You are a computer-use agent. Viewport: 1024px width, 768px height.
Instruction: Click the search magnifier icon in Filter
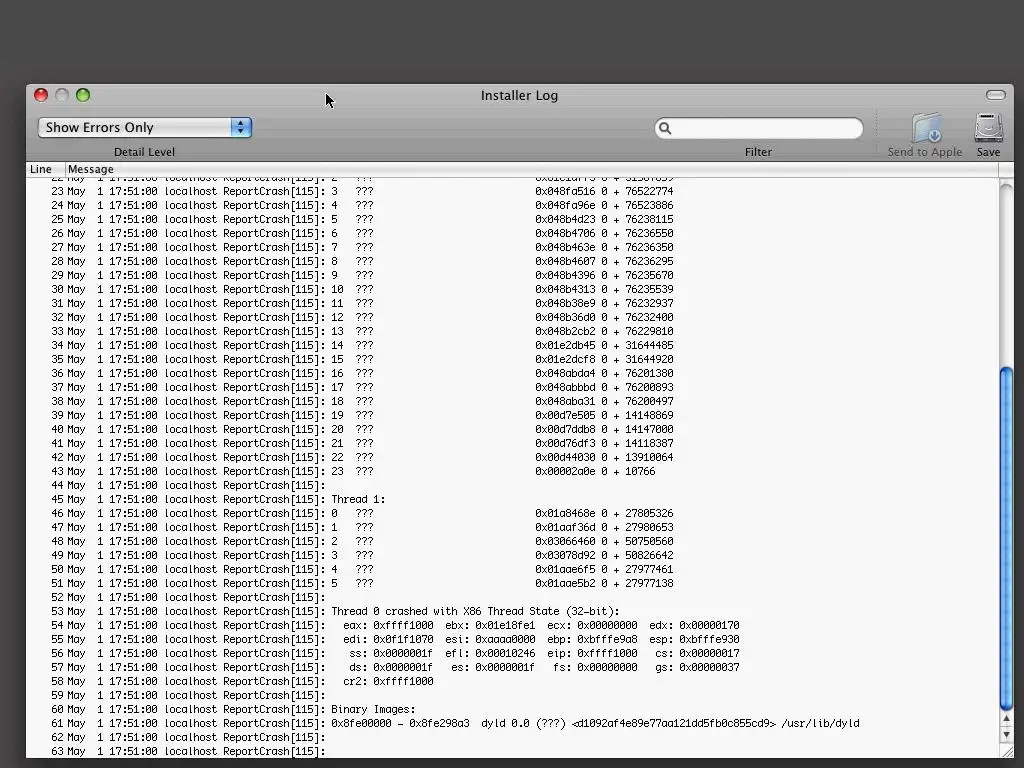[665, 128]
